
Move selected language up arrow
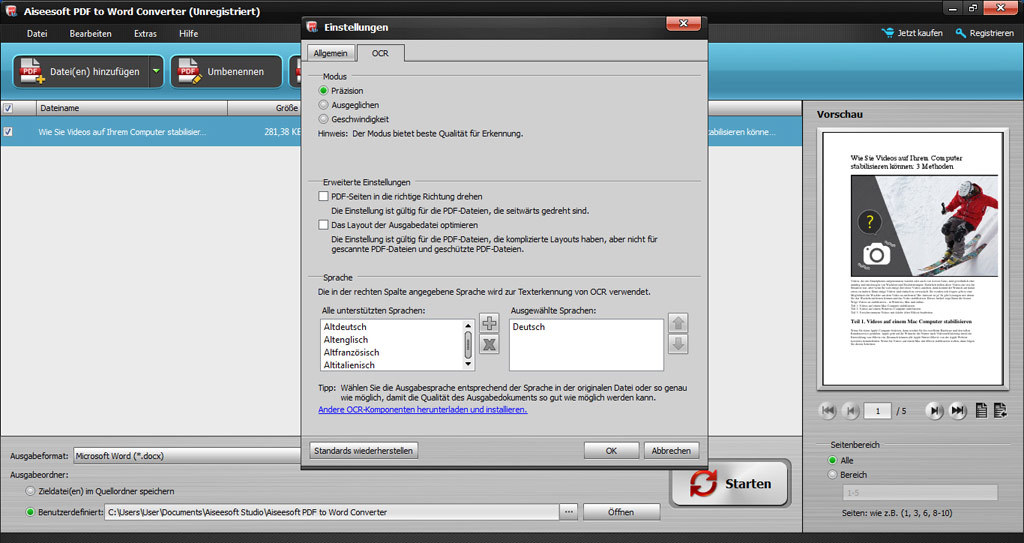pyautogui.click(x=679, y=323)
